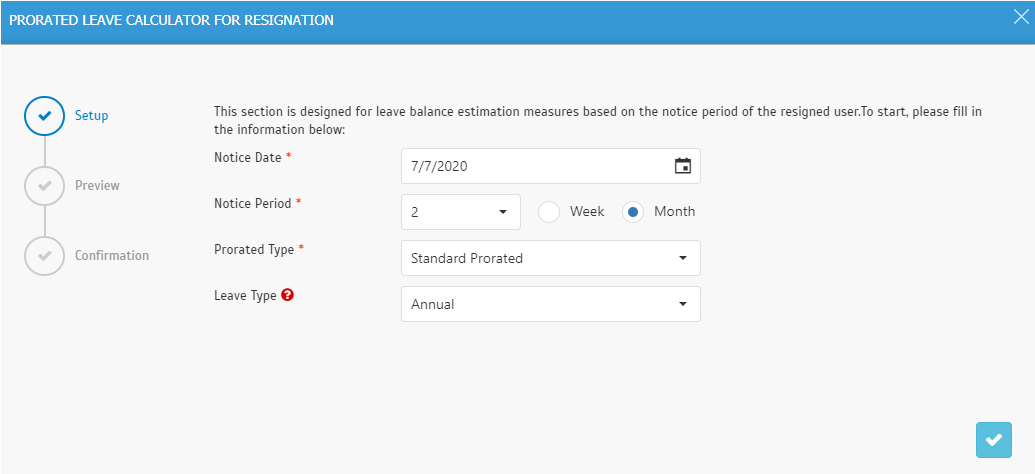Click the Notice Date input field
The height and width of the screenshot is (474, 1035).
tap(551, 166)
